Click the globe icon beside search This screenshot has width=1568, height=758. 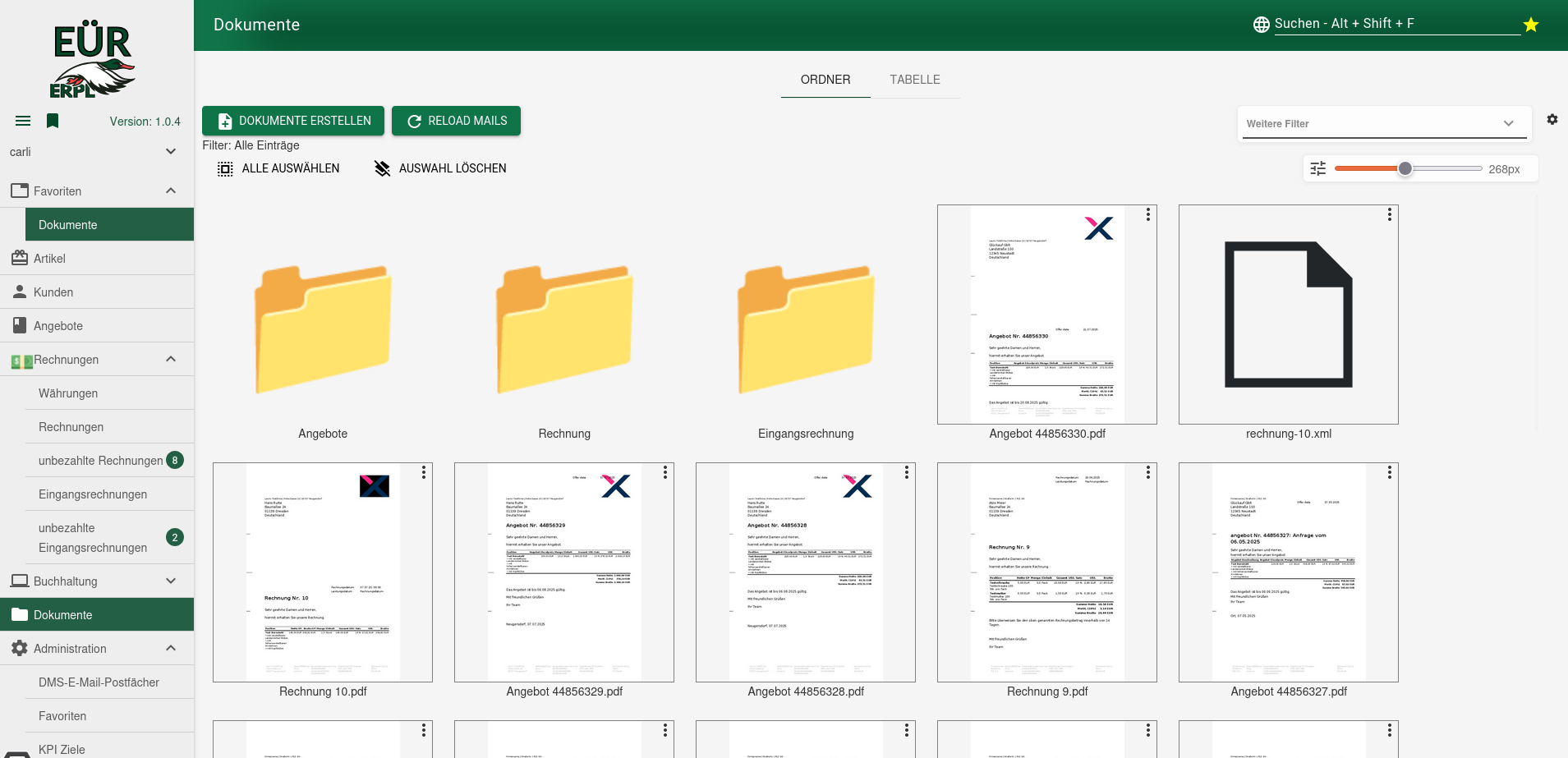tap(1261, 25)
